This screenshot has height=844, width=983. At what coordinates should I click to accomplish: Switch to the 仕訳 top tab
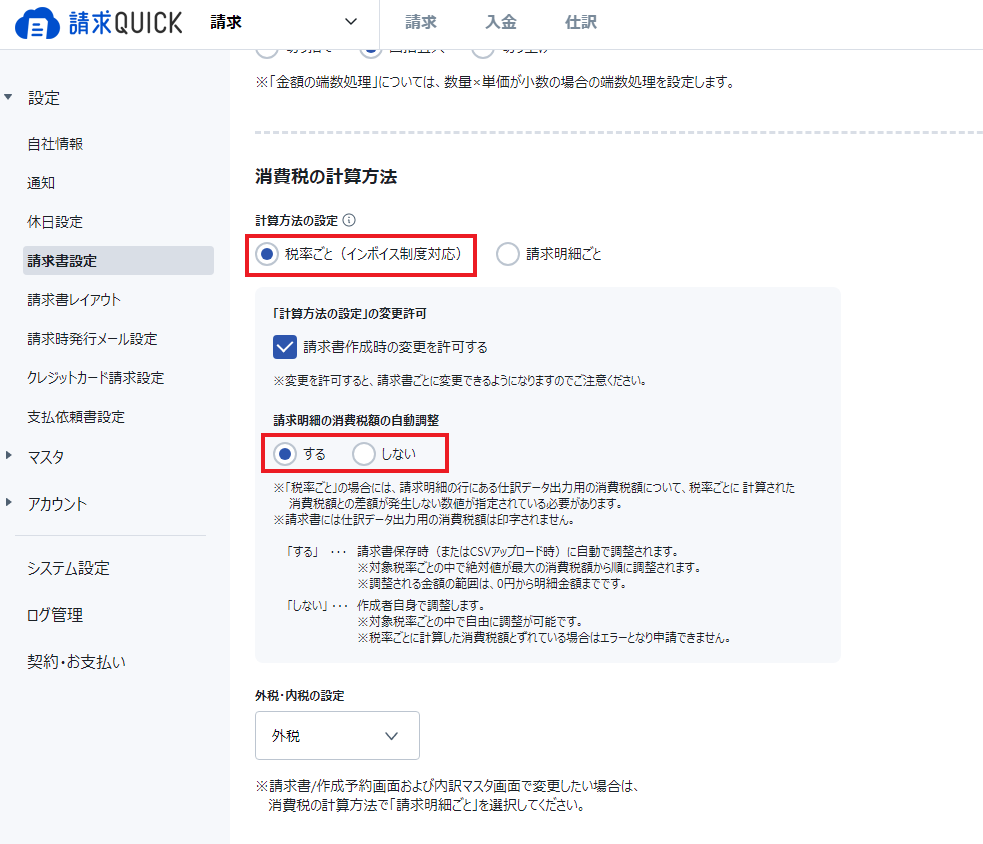pyautogui.click(x=581, y=23)
